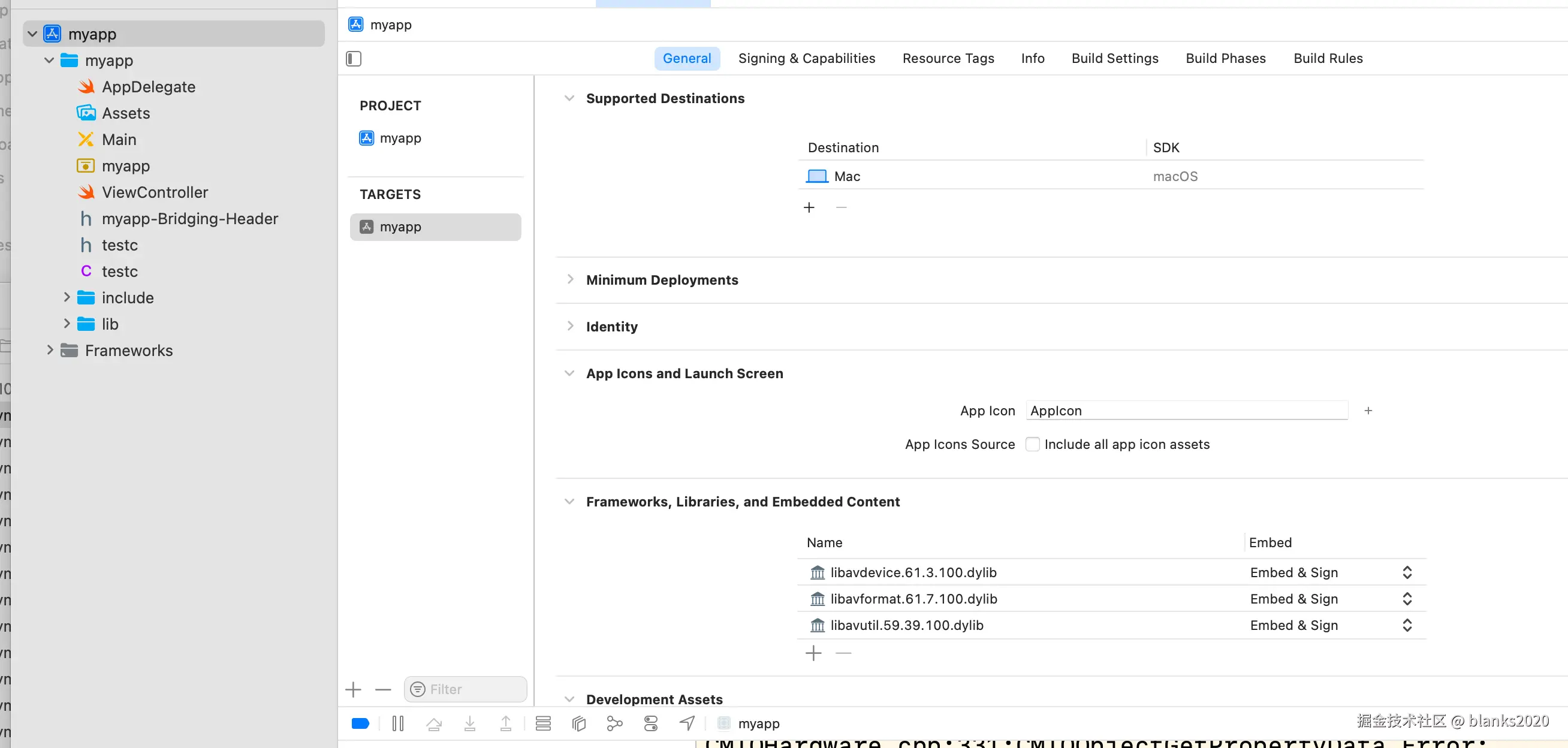1568x748 pixels.
Task: Add a framework with plus button
Action: click(x=813, y=653)
